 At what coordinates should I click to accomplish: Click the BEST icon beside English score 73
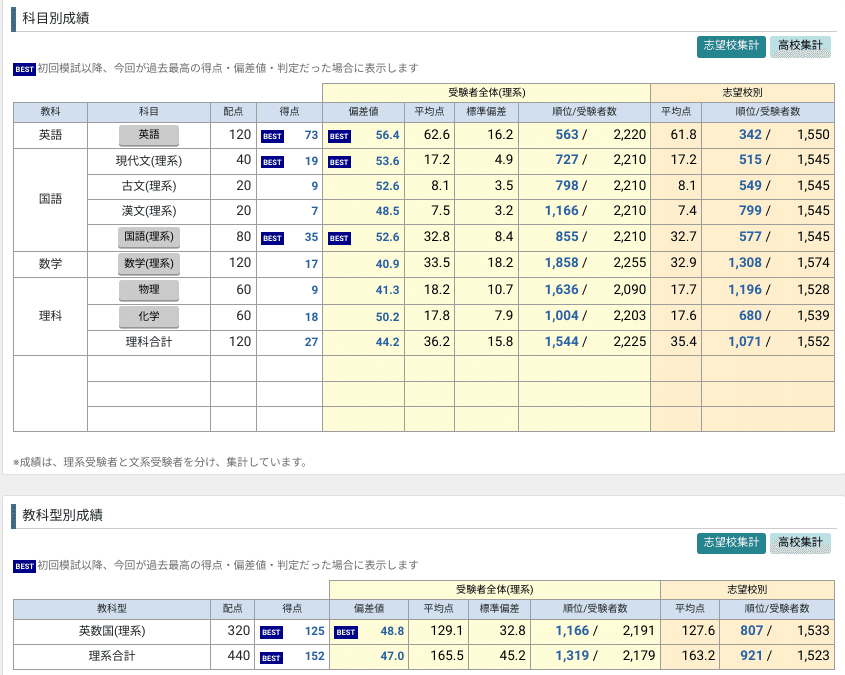point(272,136)
